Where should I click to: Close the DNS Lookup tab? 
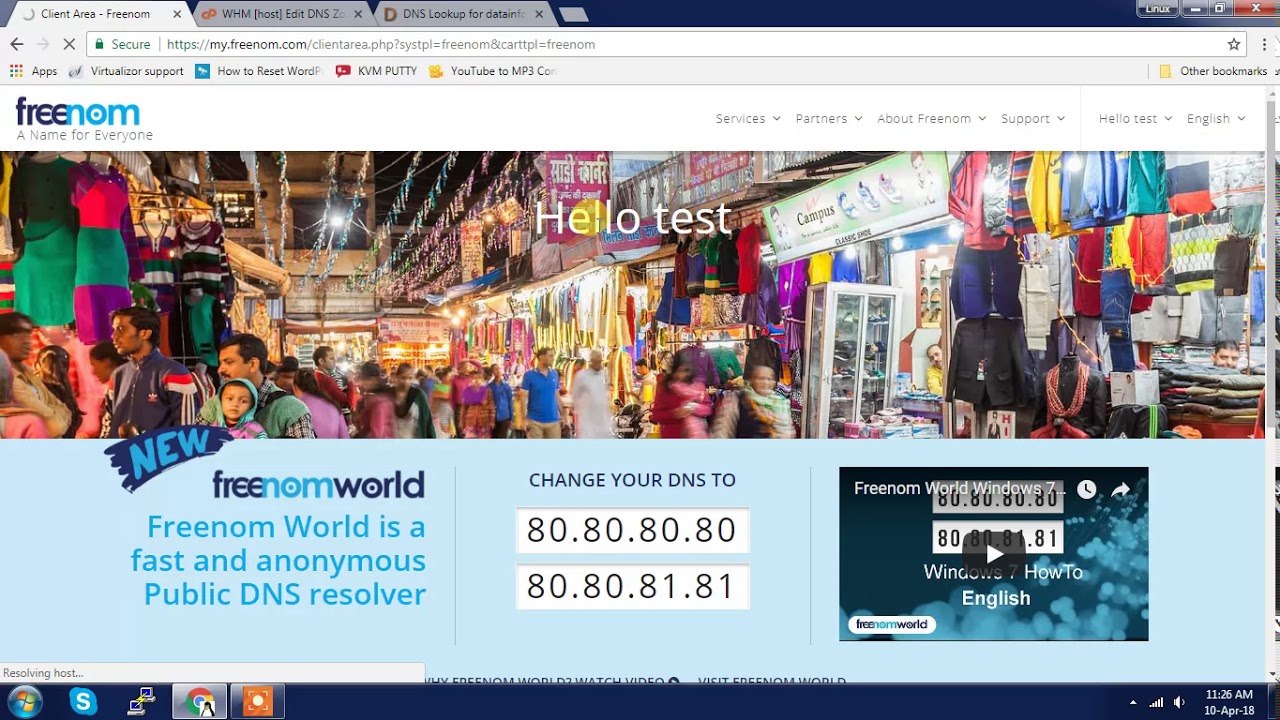tap(540, 14)
